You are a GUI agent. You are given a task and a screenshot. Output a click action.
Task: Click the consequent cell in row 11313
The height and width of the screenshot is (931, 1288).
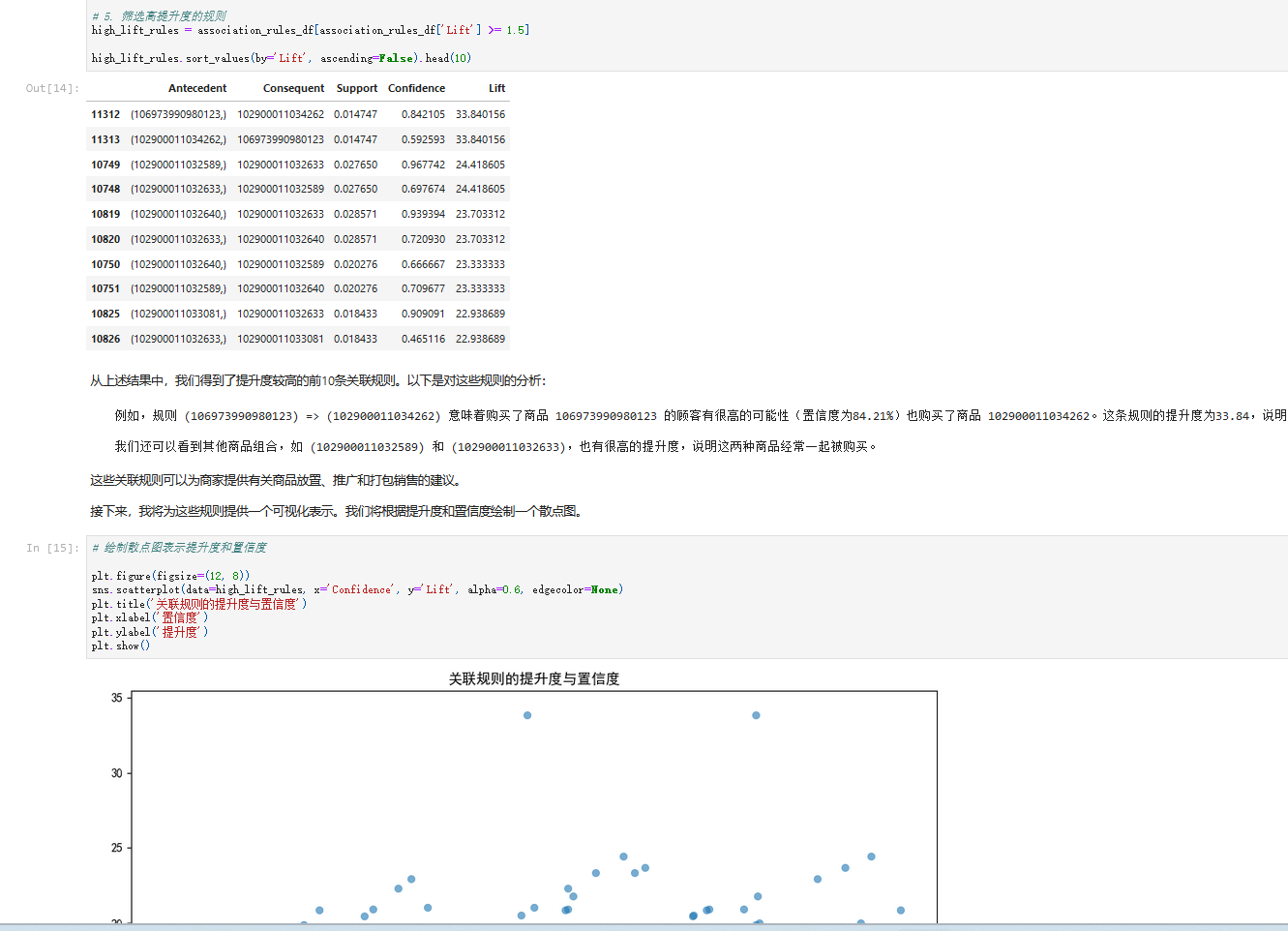pos(281,139)
